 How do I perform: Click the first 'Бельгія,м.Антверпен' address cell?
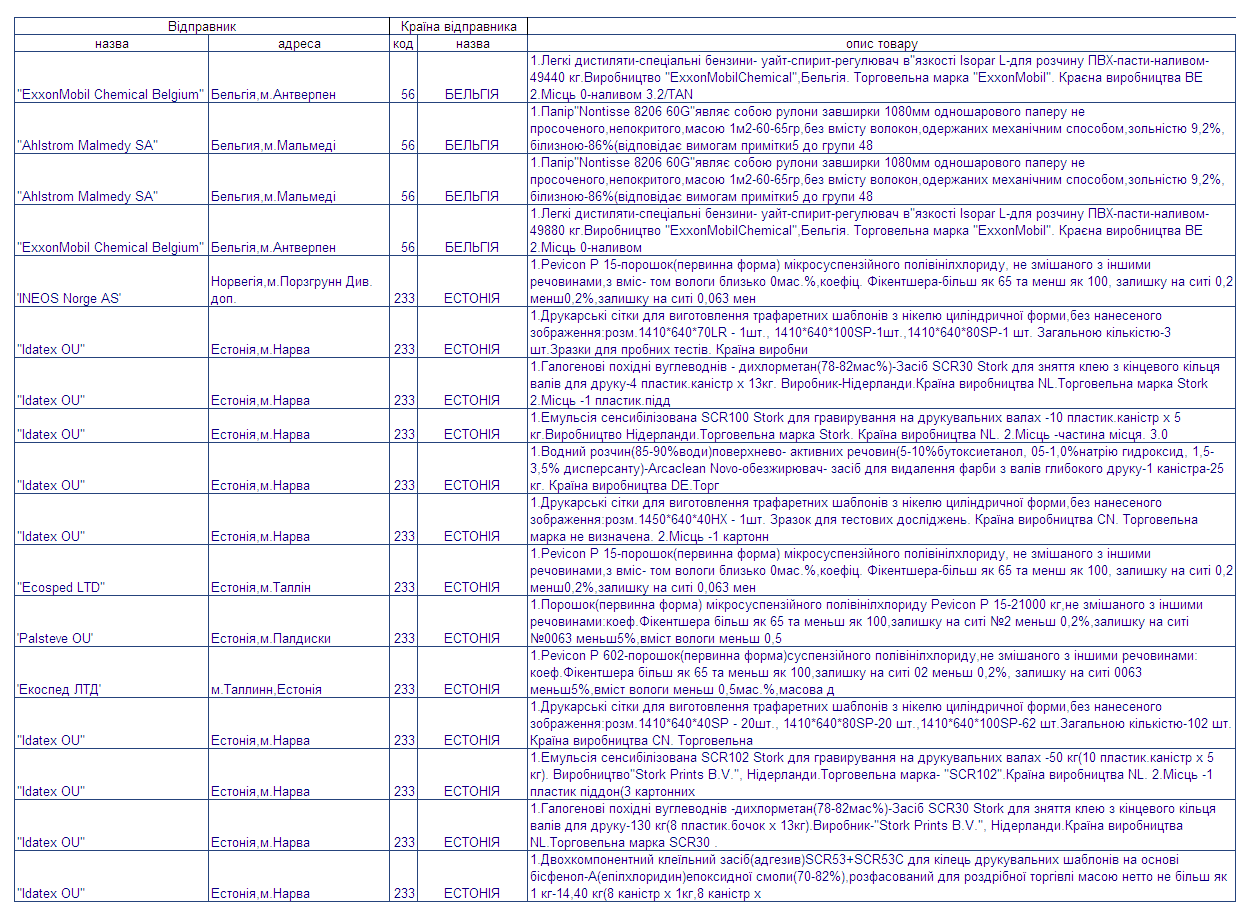pyautogui.click(x=299, y=77)
